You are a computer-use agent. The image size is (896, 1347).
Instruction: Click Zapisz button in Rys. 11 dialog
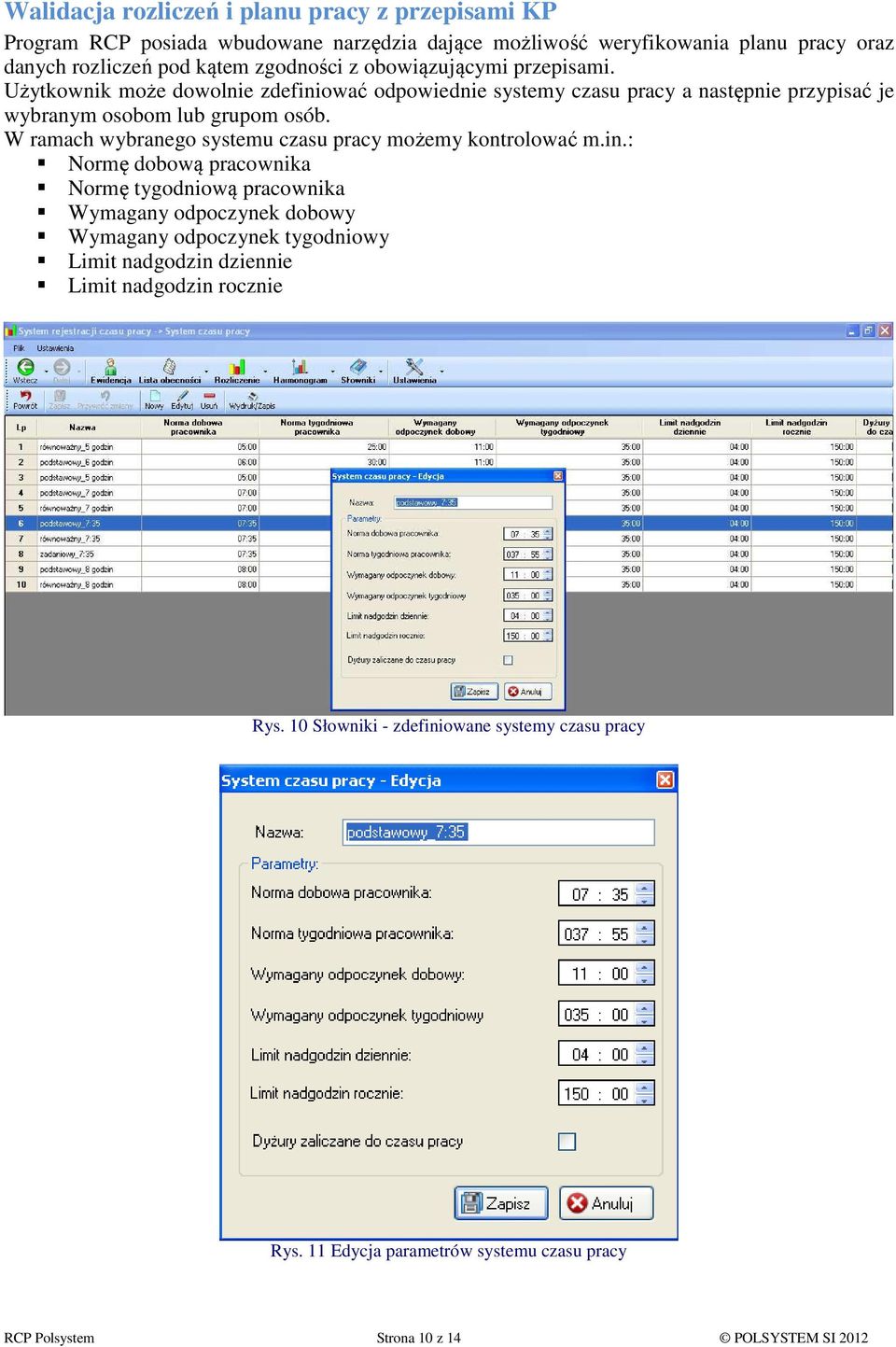[x=500, y=1203]
